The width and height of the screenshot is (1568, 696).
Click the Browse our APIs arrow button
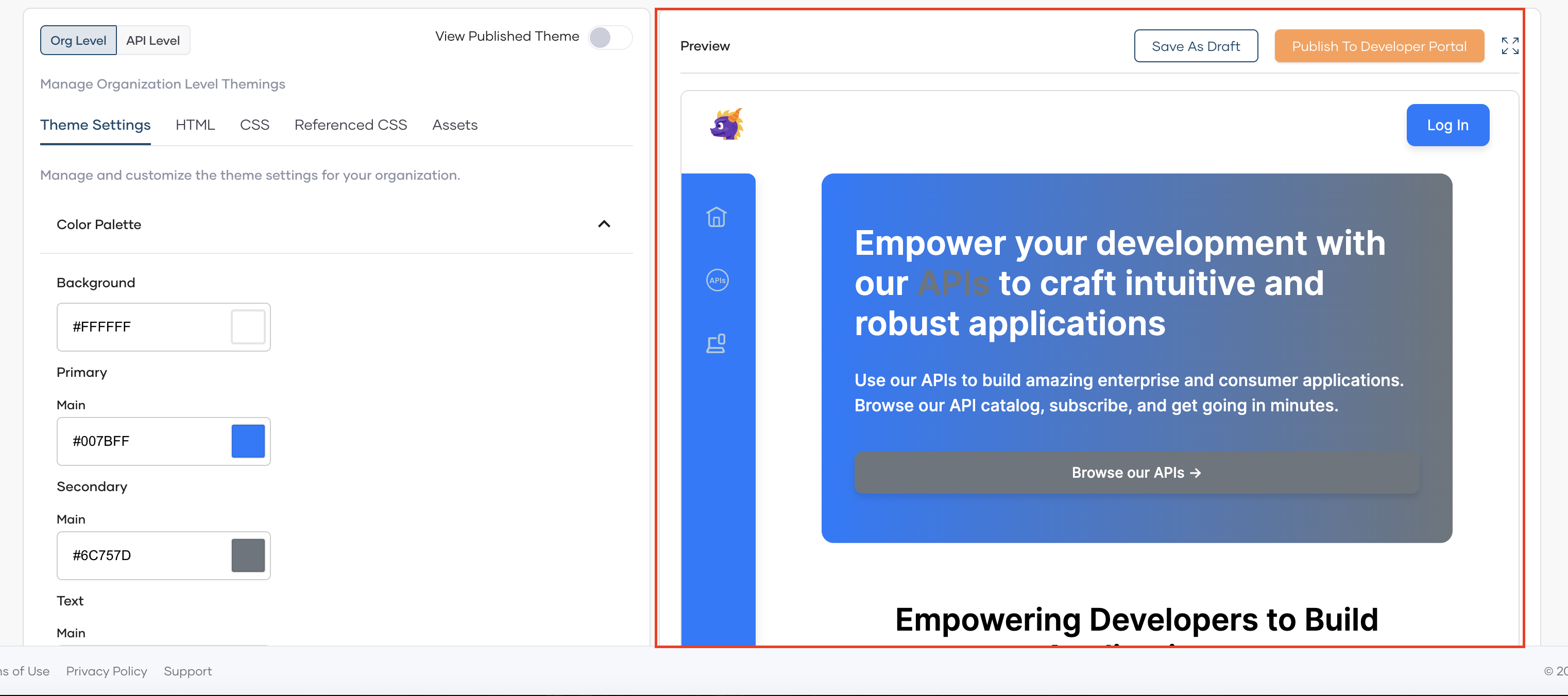click(x=1135, y=473)
